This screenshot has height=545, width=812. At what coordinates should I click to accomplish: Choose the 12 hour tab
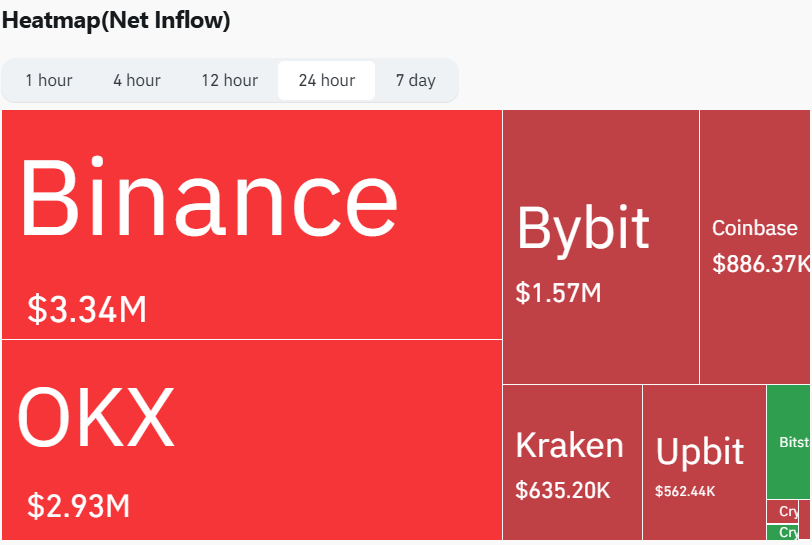pos(229,80)
